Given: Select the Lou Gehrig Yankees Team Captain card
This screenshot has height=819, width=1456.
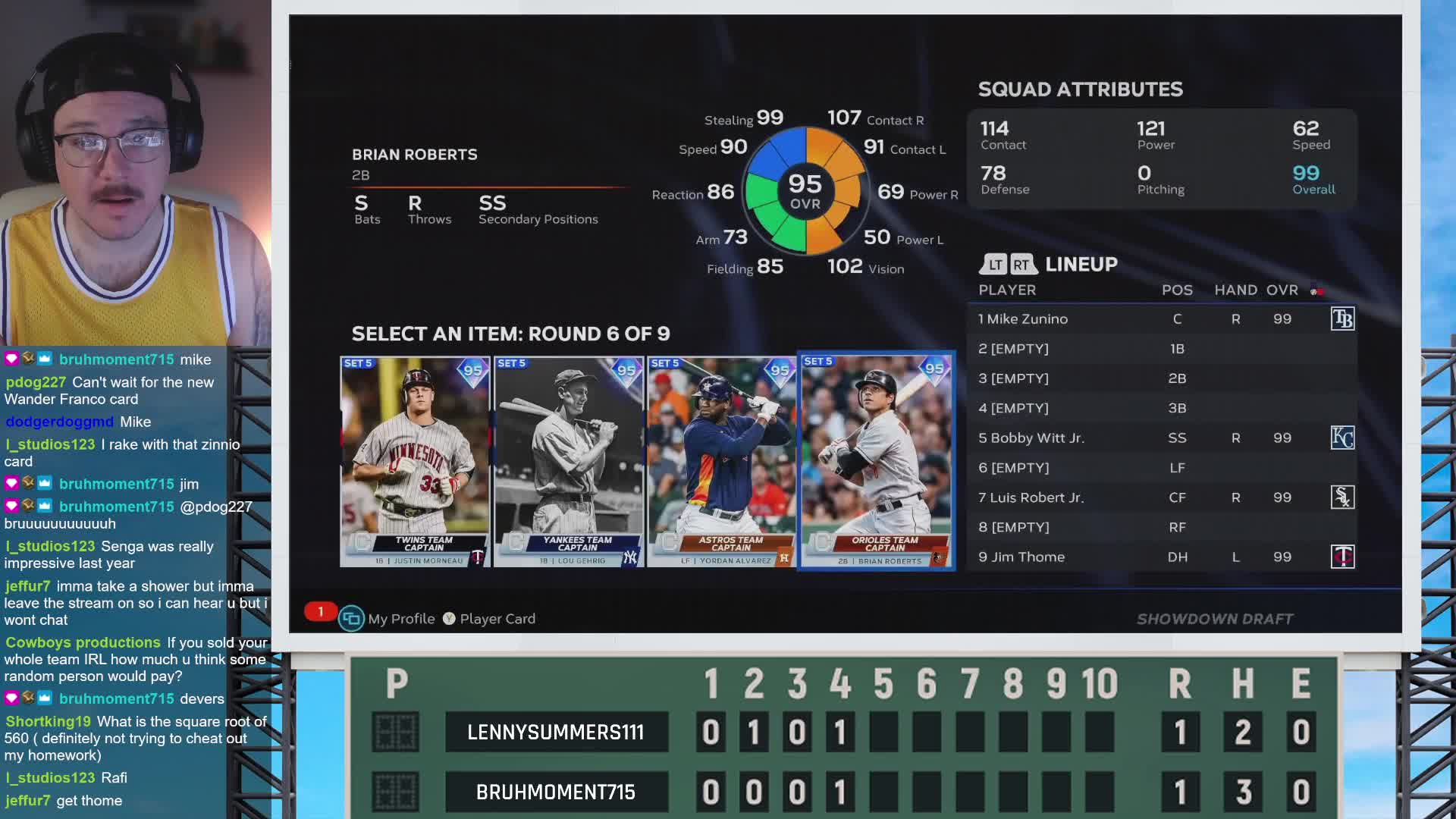Looking at the screenshot, I should pos(569,461).
